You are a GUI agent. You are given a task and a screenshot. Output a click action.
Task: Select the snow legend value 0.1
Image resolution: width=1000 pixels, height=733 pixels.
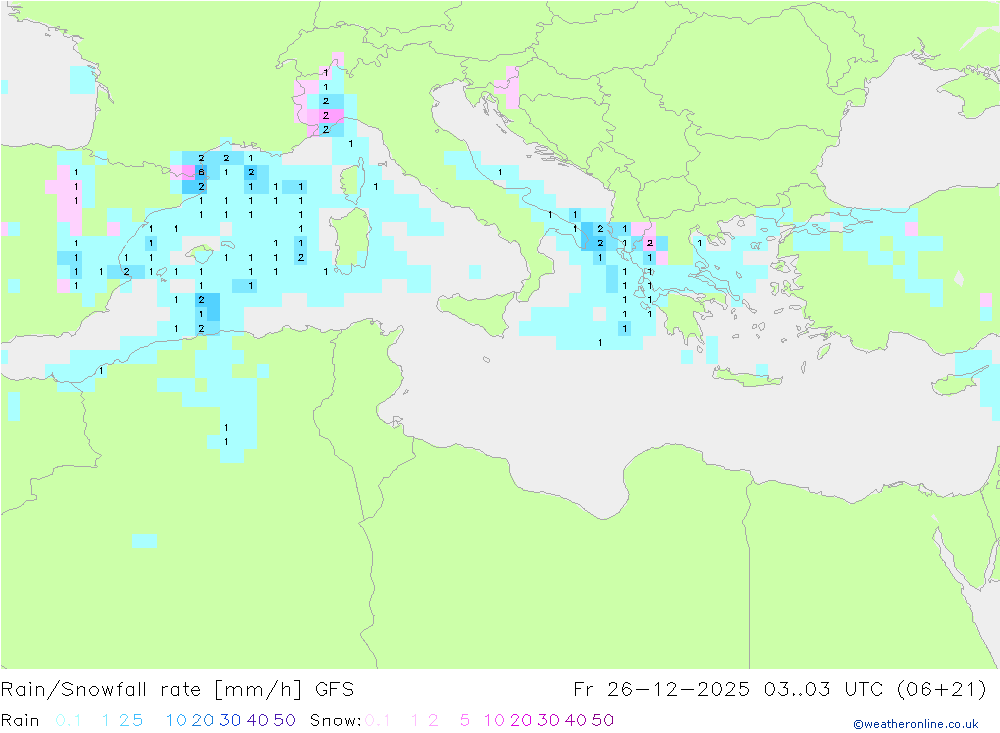coord(378,720)
